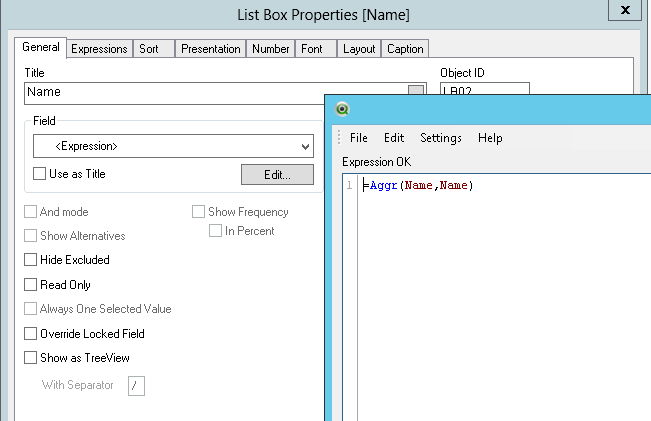Click the Expression OK status text
Viewport: 651px width, 421px height.
(x=377, y=162)
